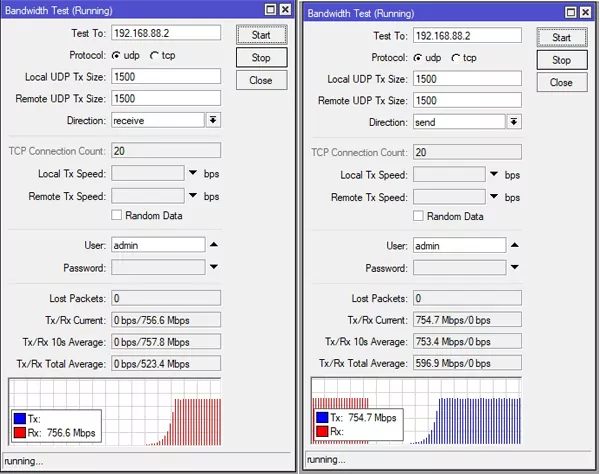
Task: Select udp protocol in the right window
Action: tap(418, 58)
